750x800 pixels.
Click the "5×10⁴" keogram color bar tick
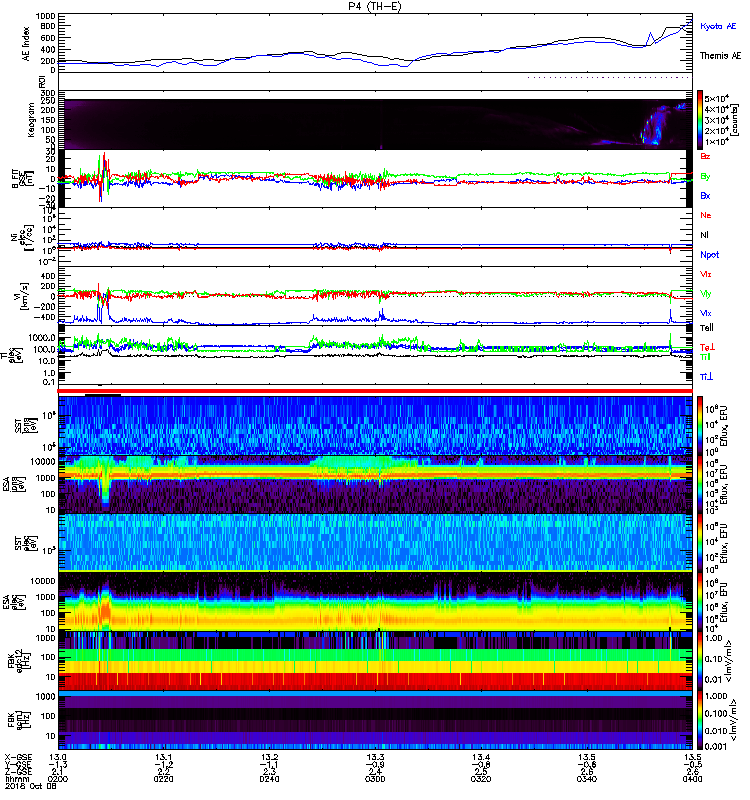pyautogui.click(x=717, y=98)
